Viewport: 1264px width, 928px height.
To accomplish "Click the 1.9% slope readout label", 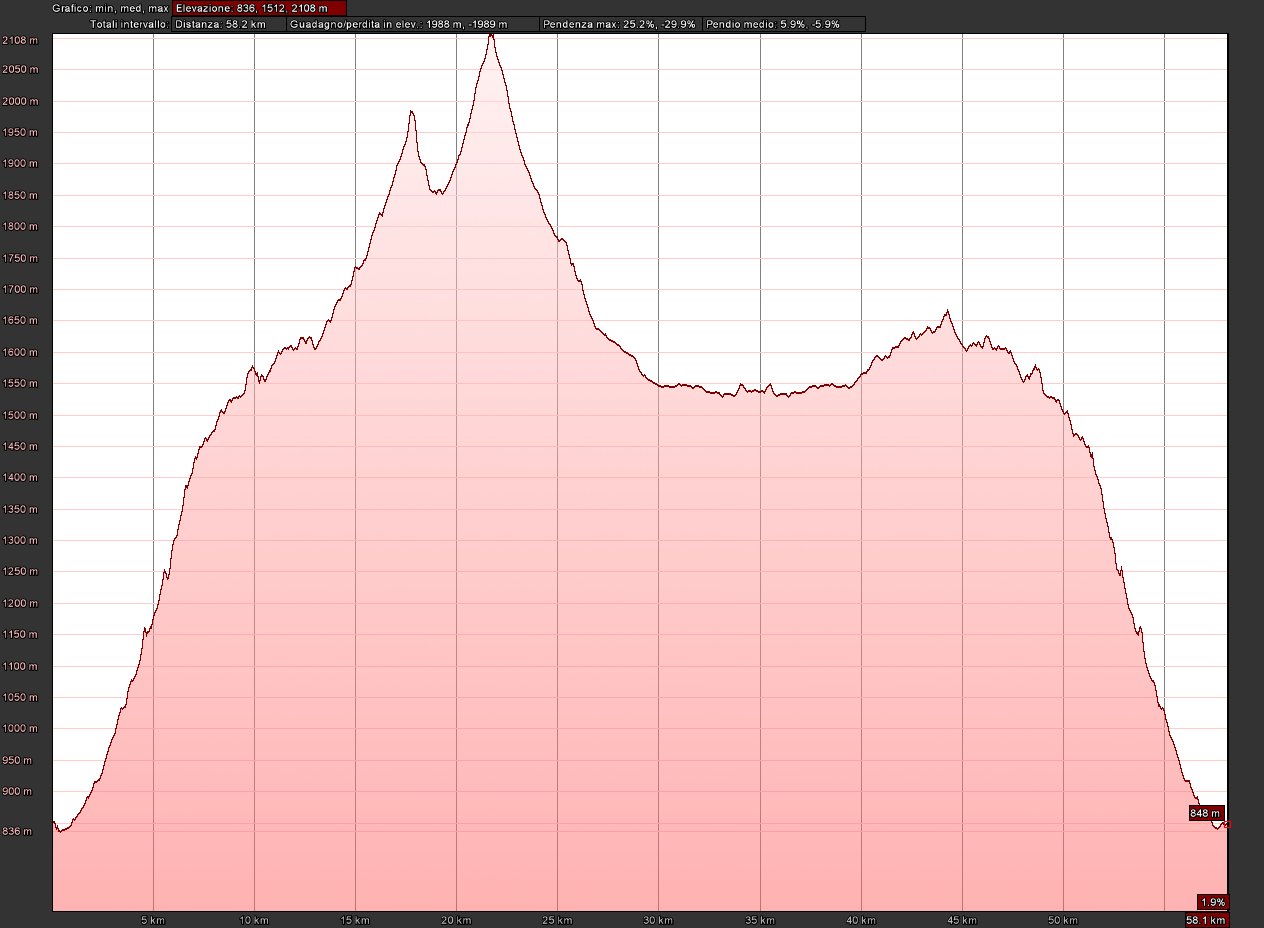I will click(1212, 901).
